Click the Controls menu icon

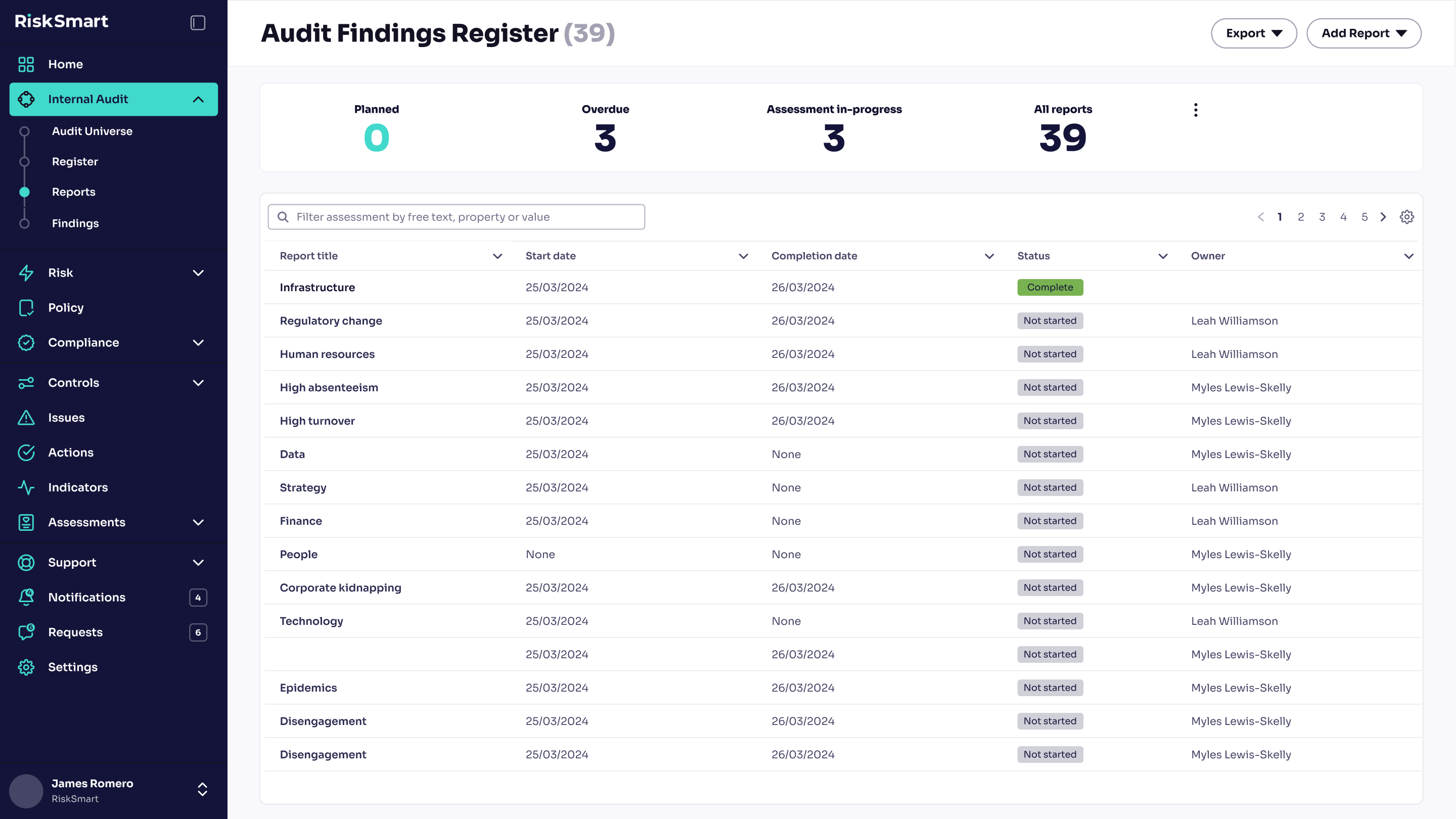(27, 382)
